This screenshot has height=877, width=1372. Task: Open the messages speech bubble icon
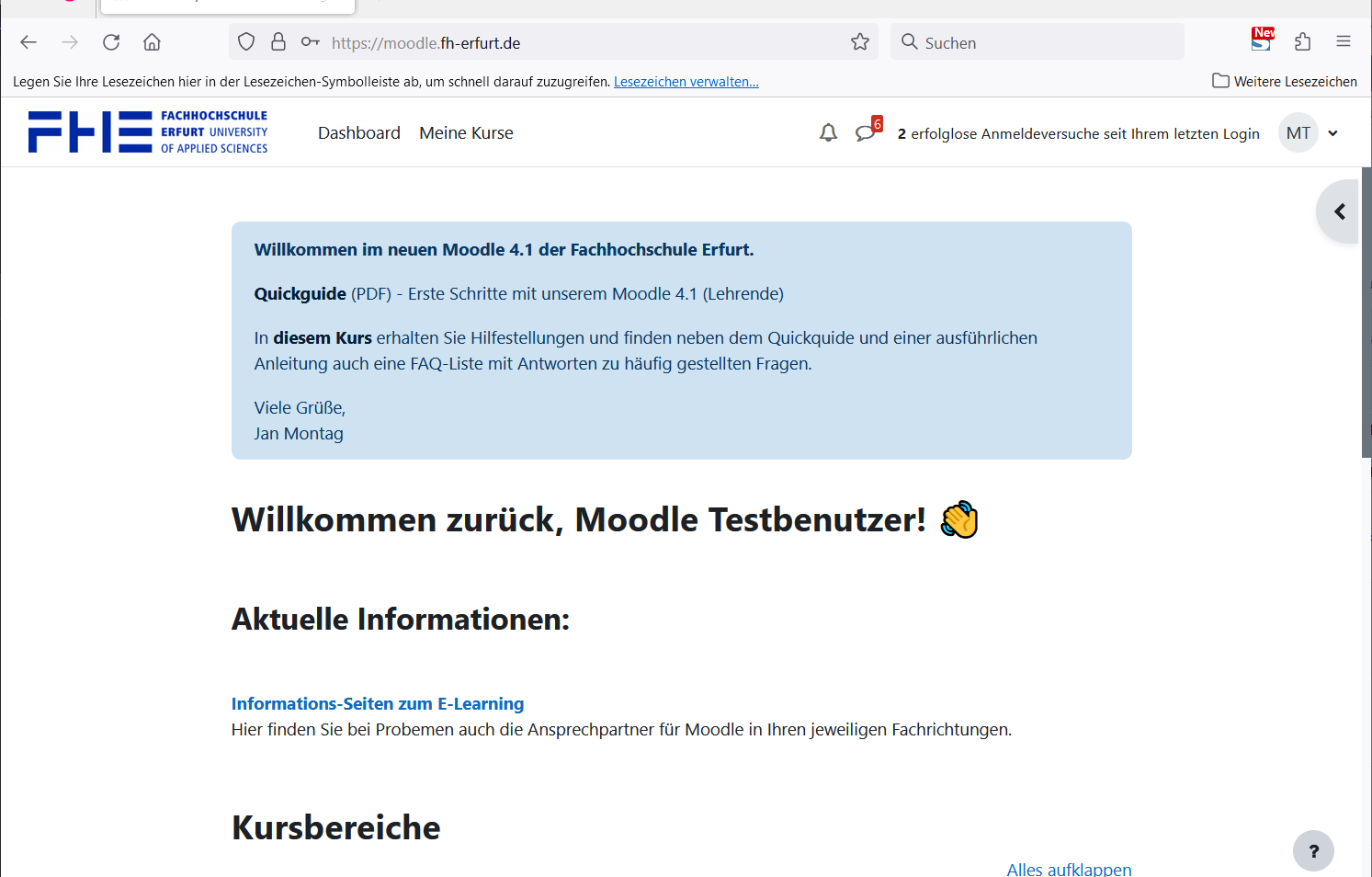point(865,133)
